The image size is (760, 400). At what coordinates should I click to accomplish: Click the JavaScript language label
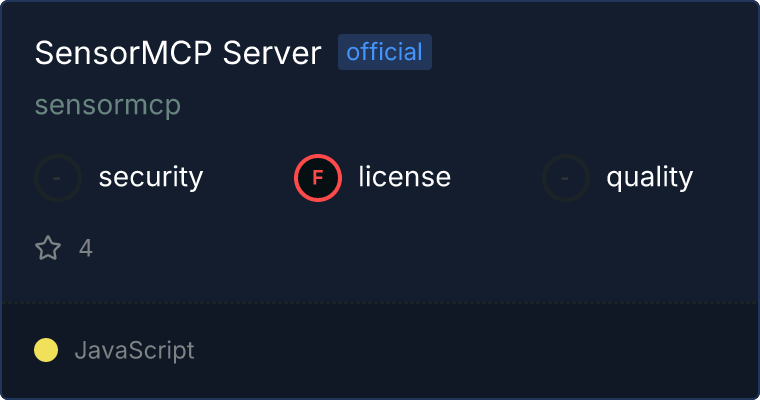(x=134, y=351)
